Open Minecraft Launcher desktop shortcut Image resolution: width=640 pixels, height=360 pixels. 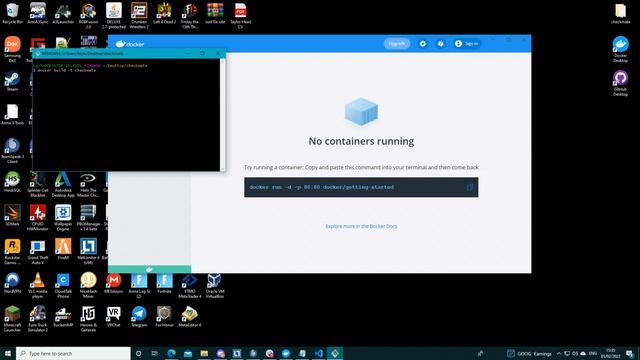(x=12, y=319)
